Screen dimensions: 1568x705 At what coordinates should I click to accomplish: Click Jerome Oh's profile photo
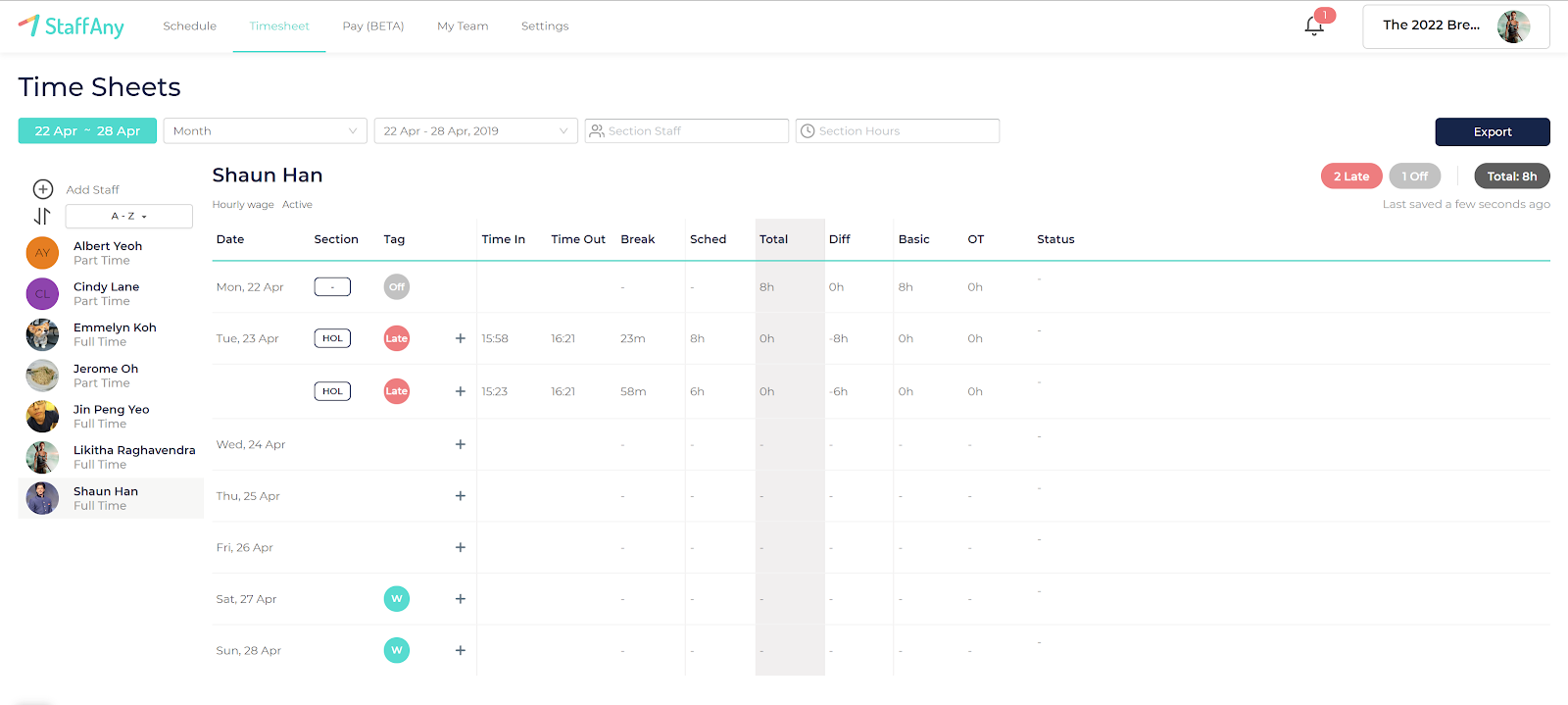pos(42,376)
